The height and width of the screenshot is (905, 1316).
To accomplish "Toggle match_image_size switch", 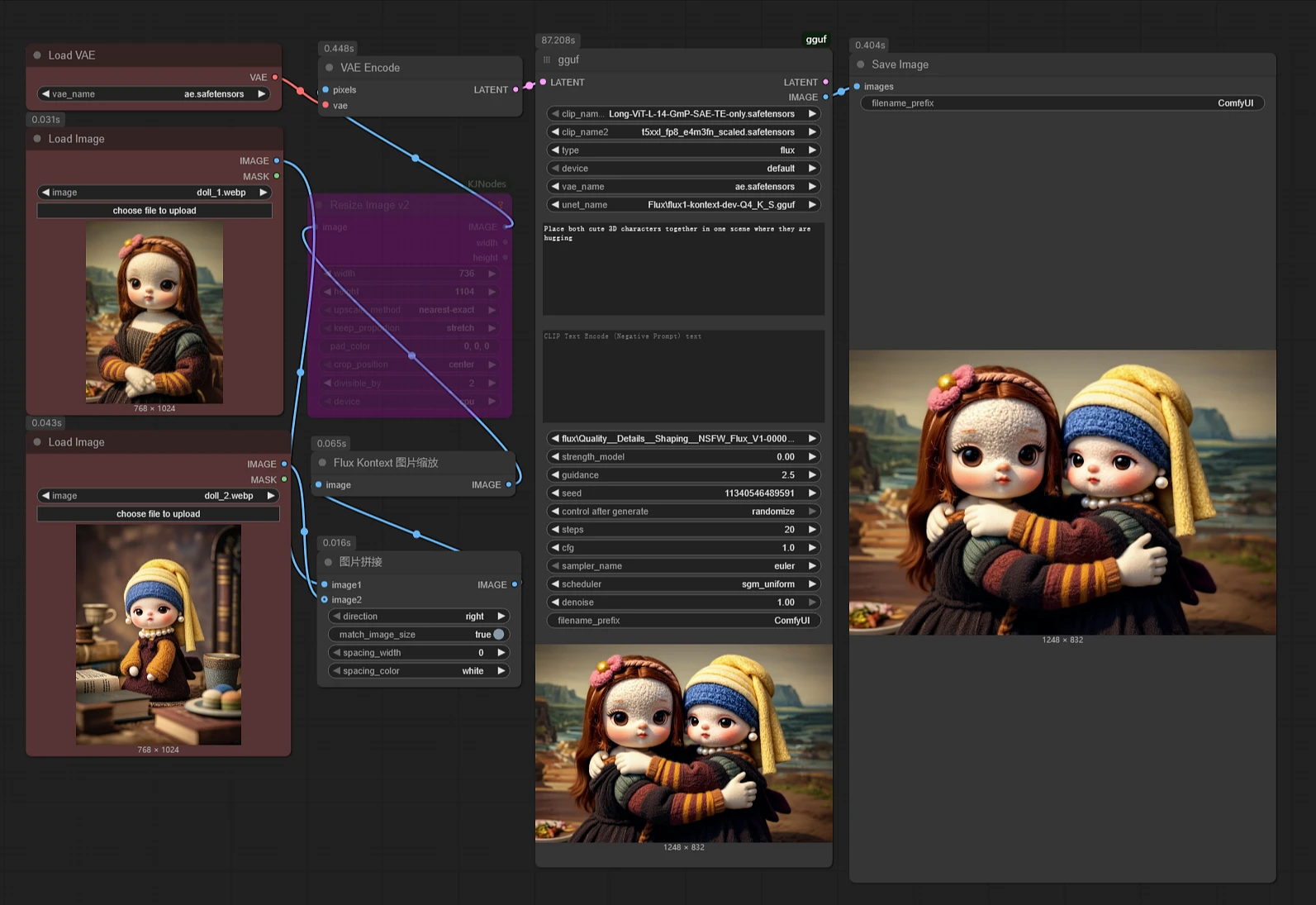I will point(498,635).
